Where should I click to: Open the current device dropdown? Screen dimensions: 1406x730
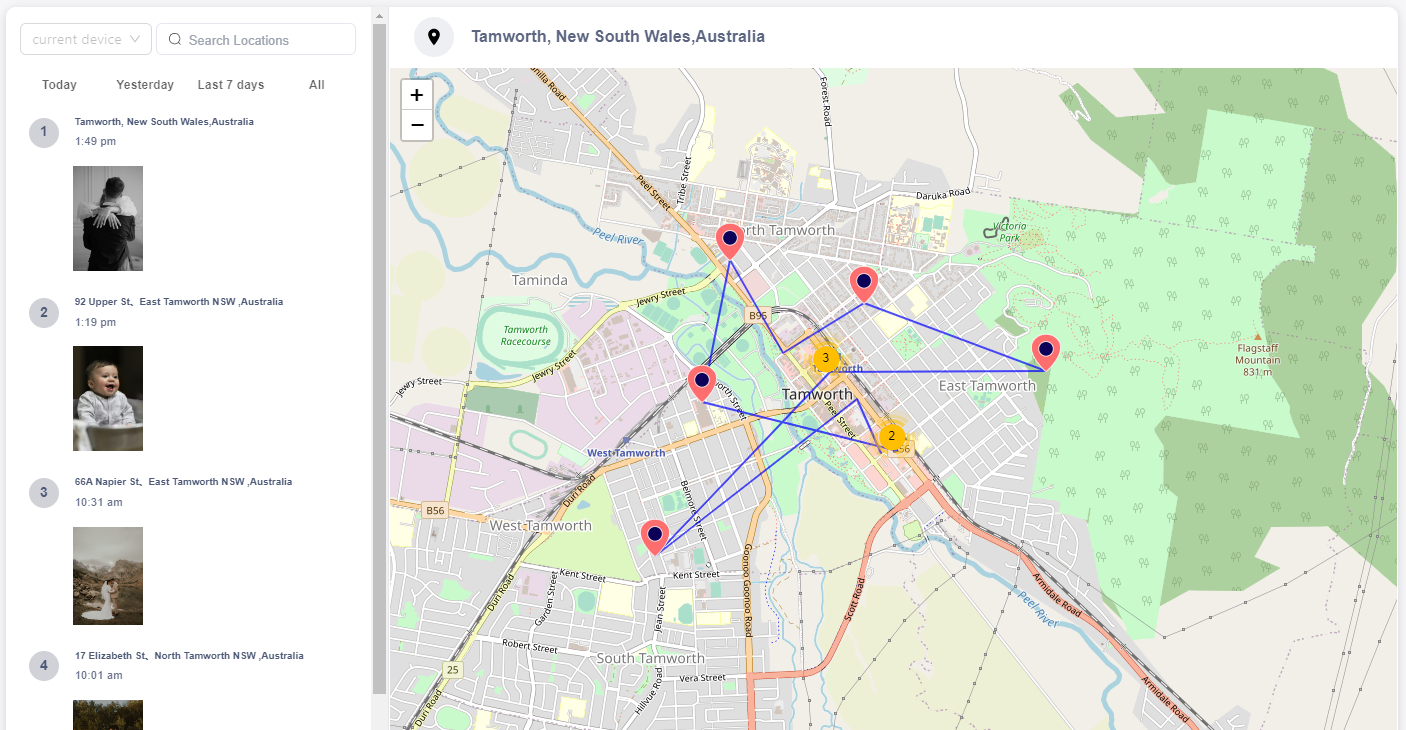[85, 39]
